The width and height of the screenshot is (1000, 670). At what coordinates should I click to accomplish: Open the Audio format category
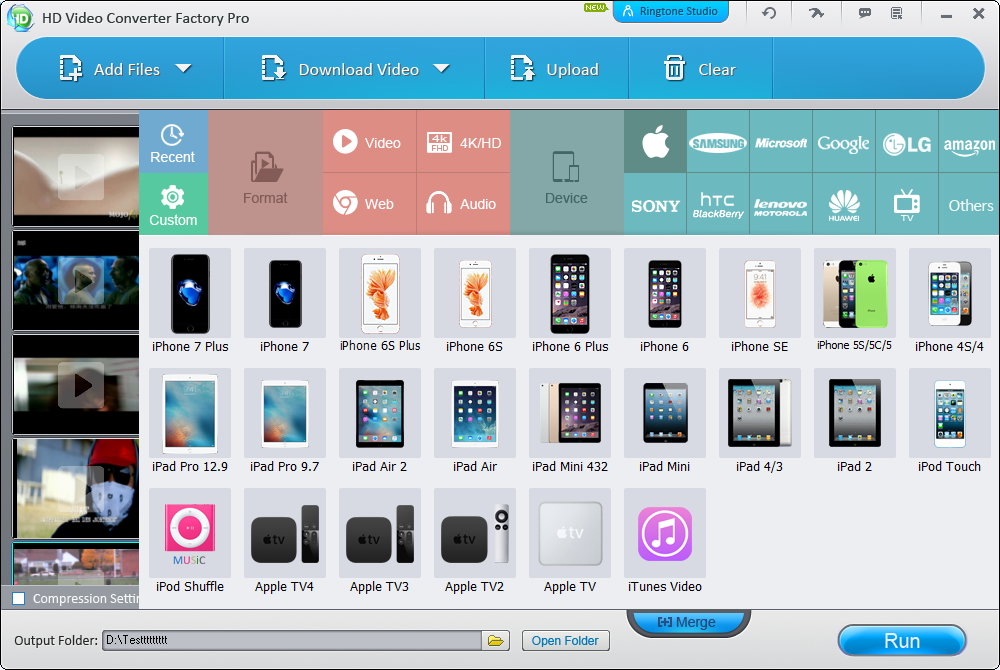tap(464, 204)
